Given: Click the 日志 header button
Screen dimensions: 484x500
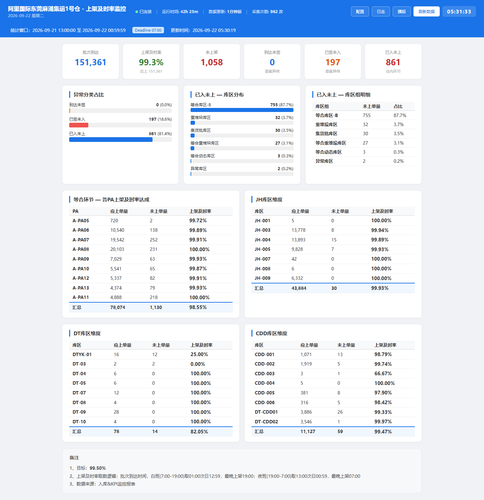Looking at the screenshot, I should pos(381,11).
